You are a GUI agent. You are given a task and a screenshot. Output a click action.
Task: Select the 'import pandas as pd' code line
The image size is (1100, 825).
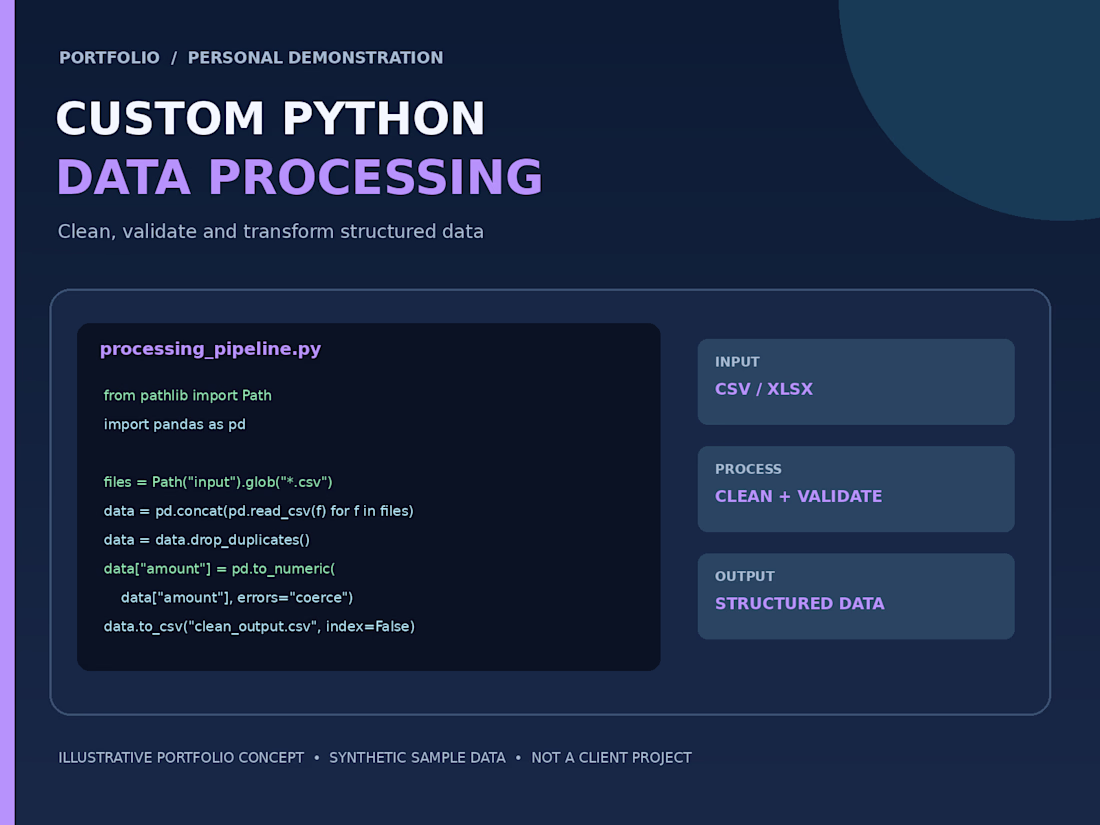(x=175, y=424)
